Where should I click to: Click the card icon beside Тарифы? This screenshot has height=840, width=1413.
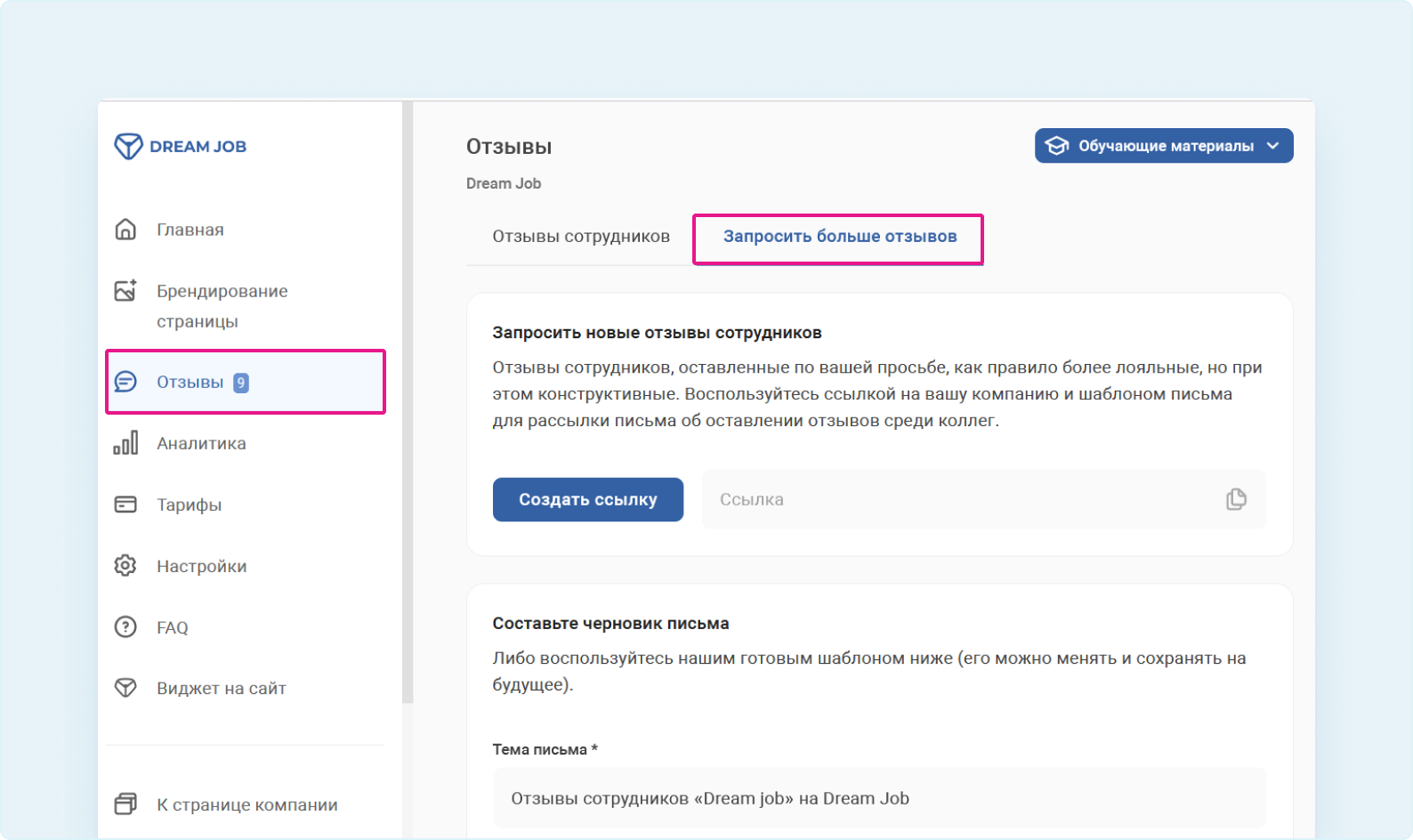click(125, 505)
